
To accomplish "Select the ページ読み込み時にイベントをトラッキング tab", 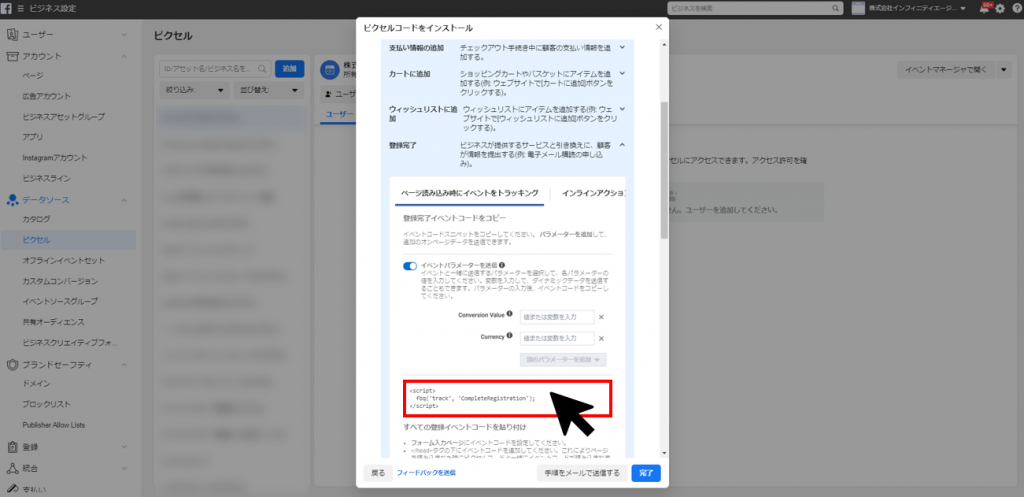I will (470, 193).
